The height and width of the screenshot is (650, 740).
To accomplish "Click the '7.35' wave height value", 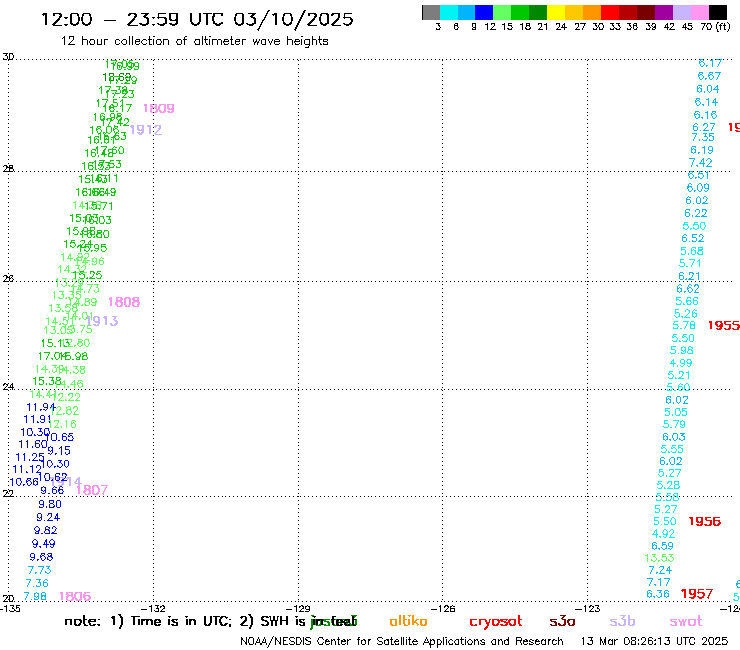I will coord(703,137).
